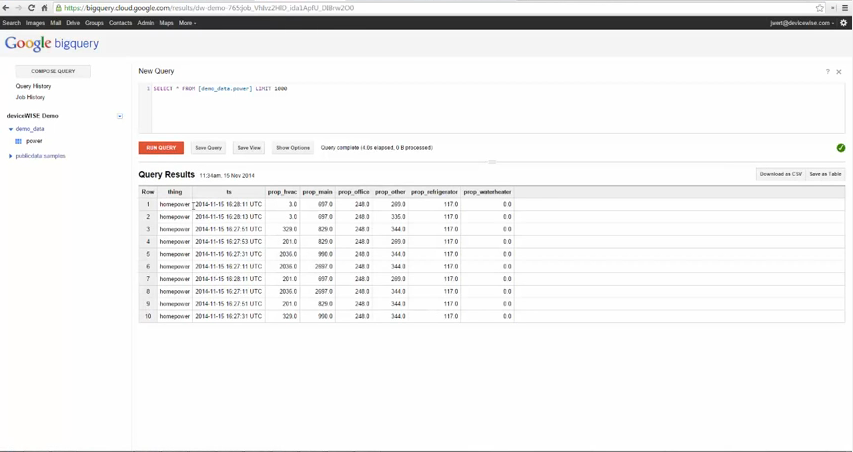The image size is (853, 452).
Task: Open the settings gear in Google bar
Action: (x=843, y=23)
